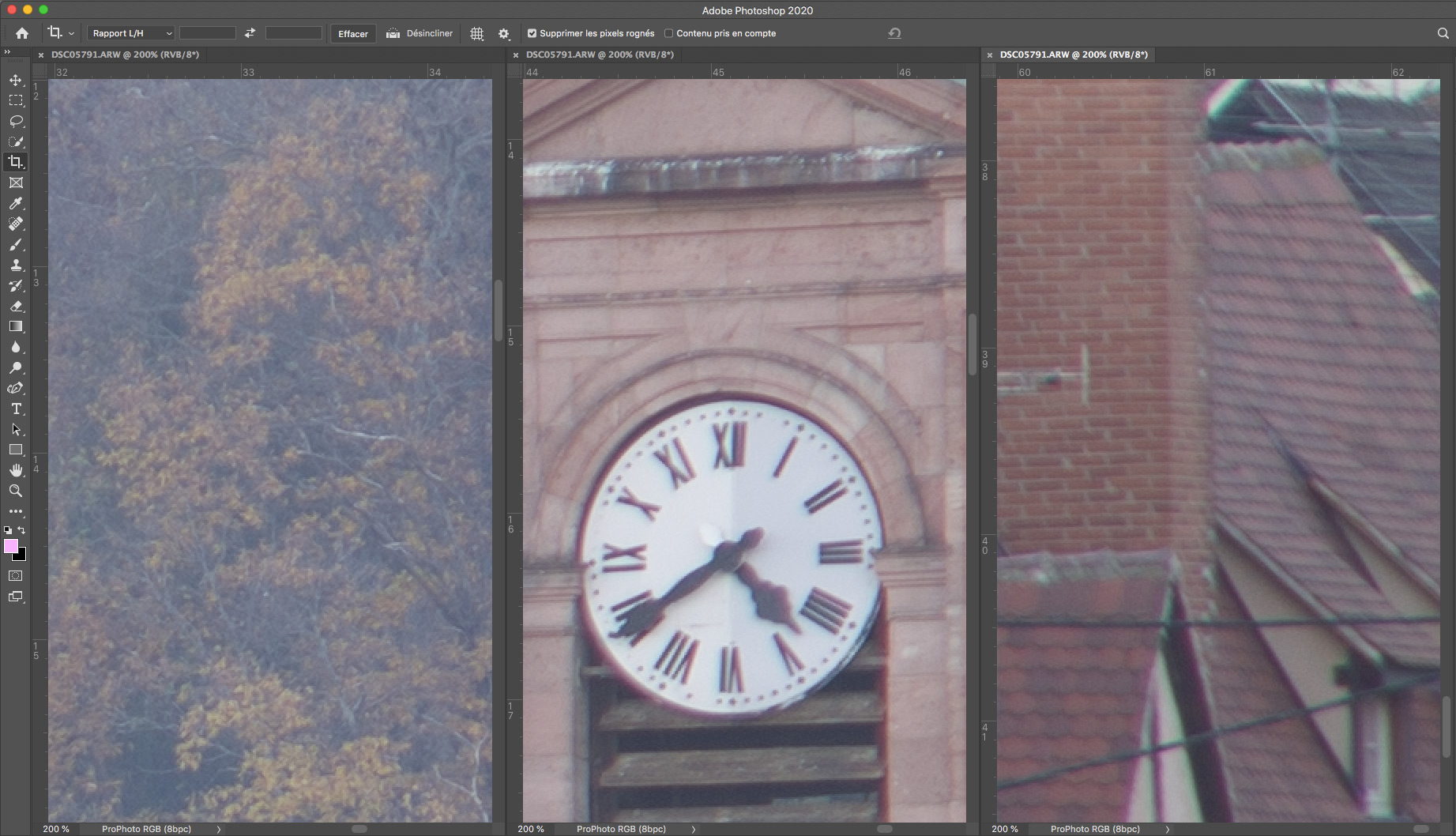Image resolution: width=1456 pixels, height=836 pixels.
Task: Choose the Eraser tool
Action: pos(16,306)
